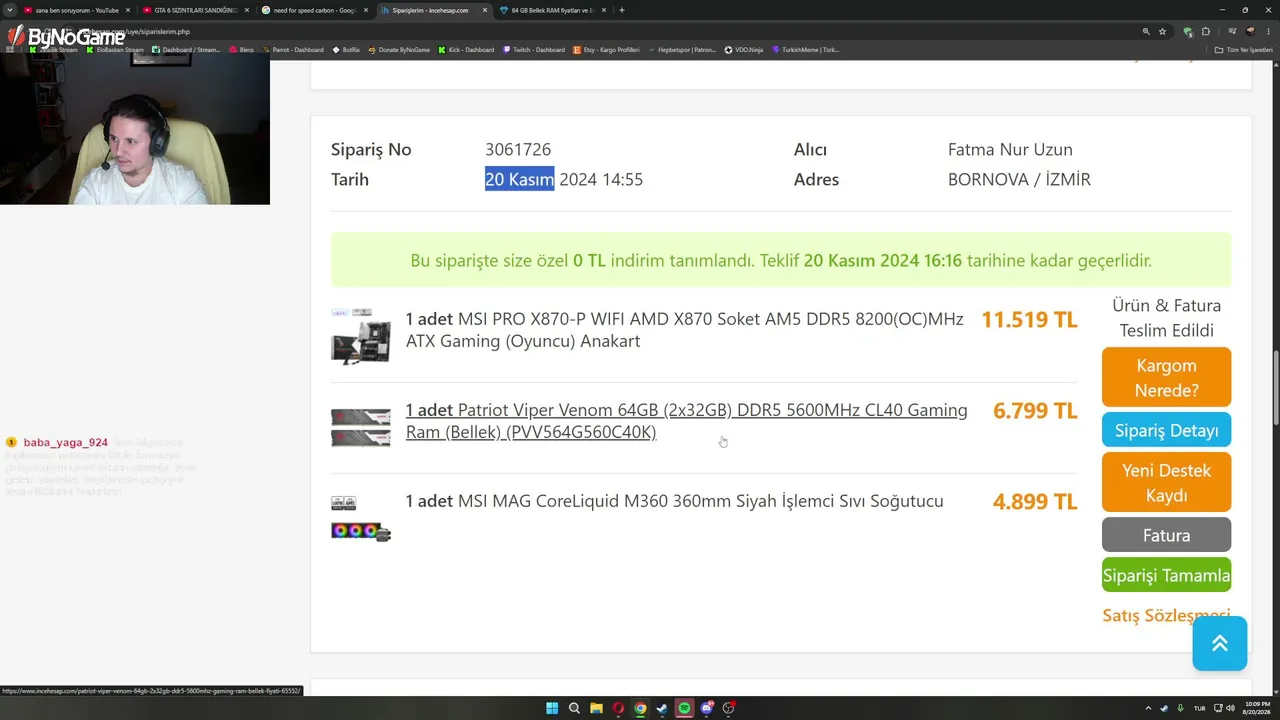Image resolution: width=1280 pixels, height=720 pixels.
Task: Close the 'need for speed carbon' tab
Action: tap(366, 10)
